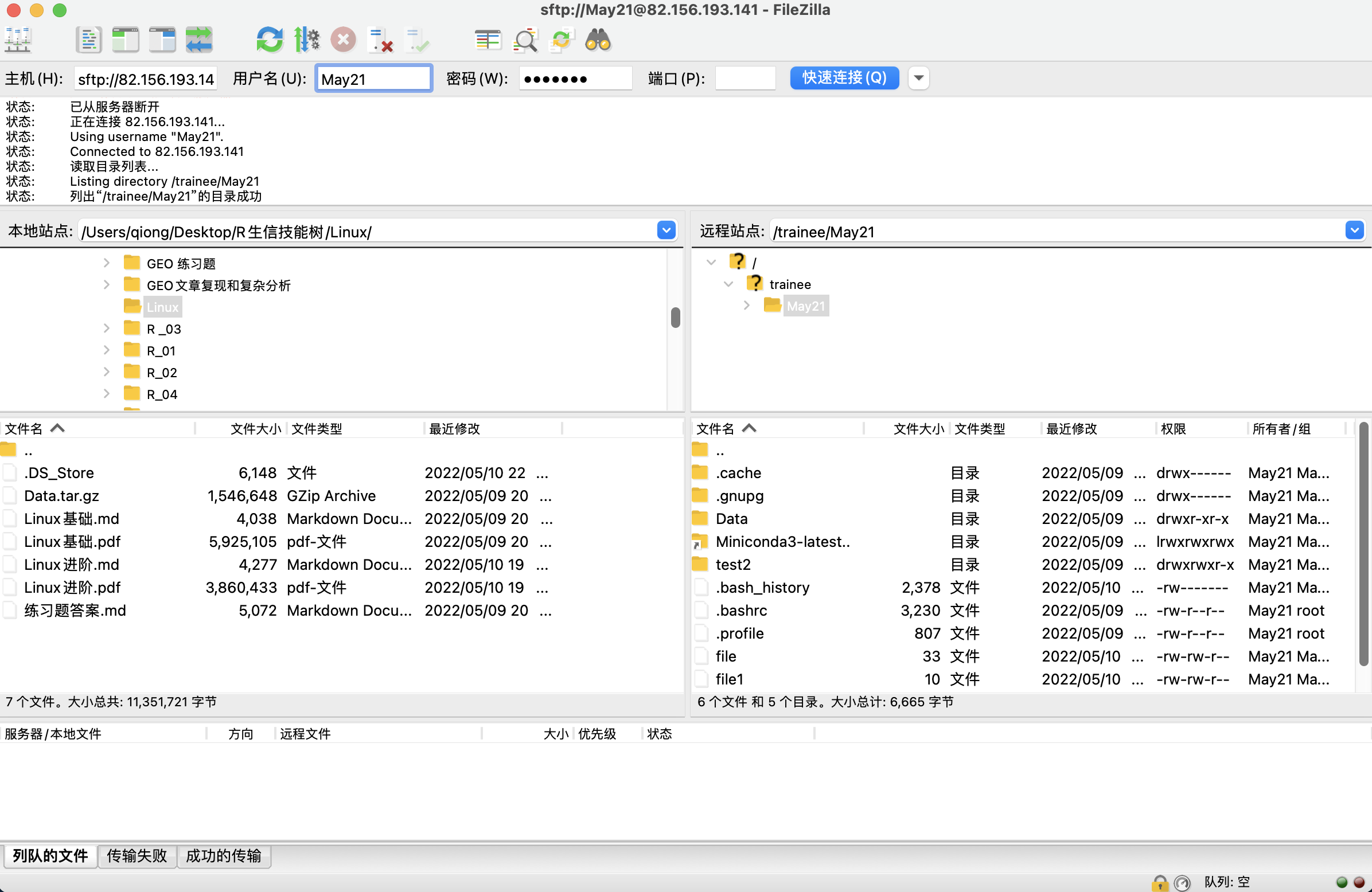Click the 端口 port input field
Image resolution: width=1372 pixels, height=892 pixels.
coord(746,79)
